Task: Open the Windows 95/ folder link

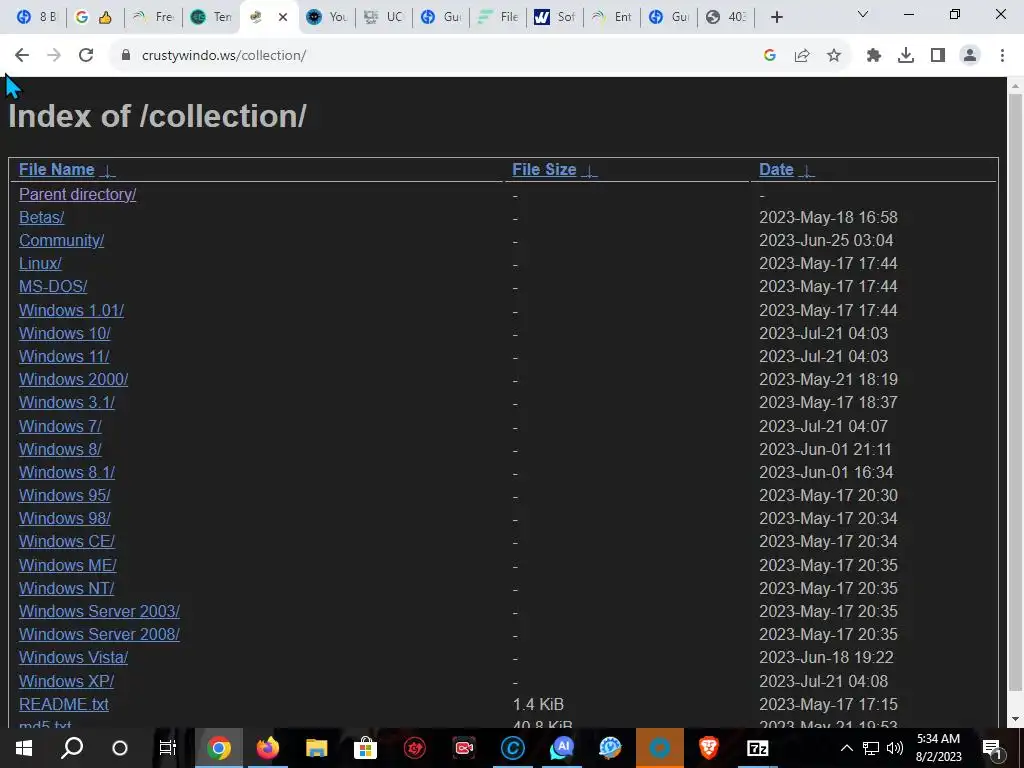Action: pos(65,496)
